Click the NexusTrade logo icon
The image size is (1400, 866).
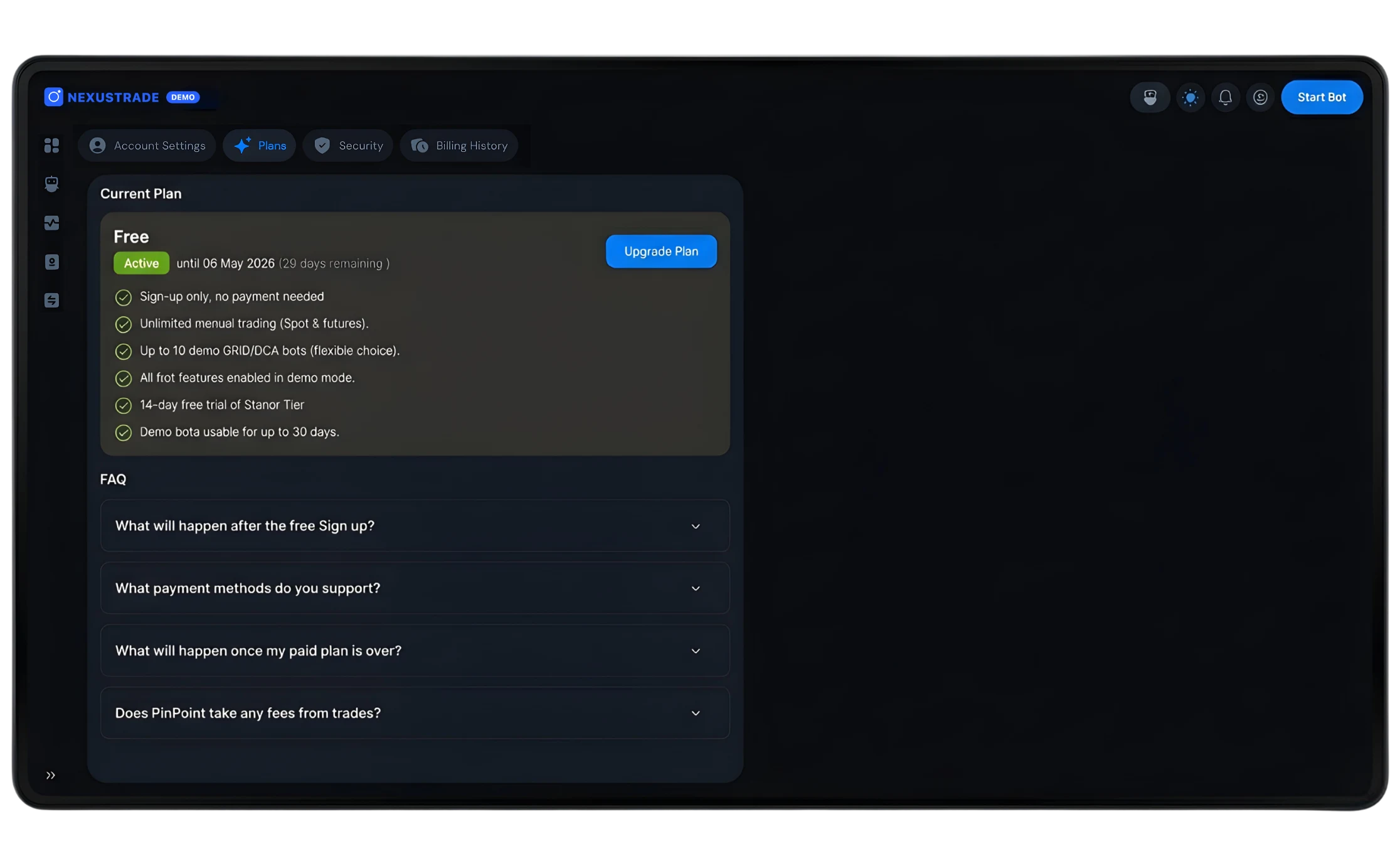[54, 97]
